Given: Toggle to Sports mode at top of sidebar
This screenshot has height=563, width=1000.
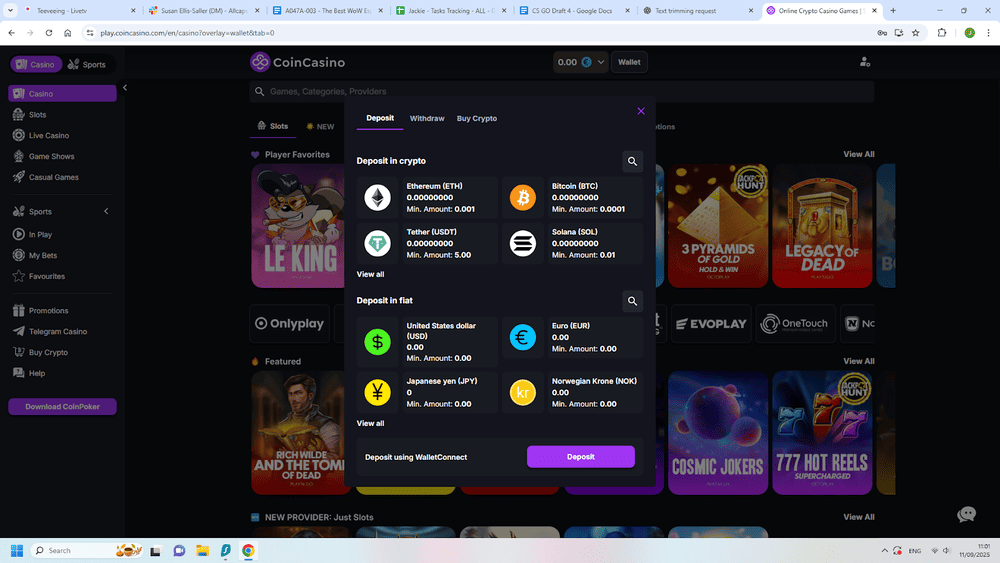Looking at the screenshot, I should [x=87, y=64].
